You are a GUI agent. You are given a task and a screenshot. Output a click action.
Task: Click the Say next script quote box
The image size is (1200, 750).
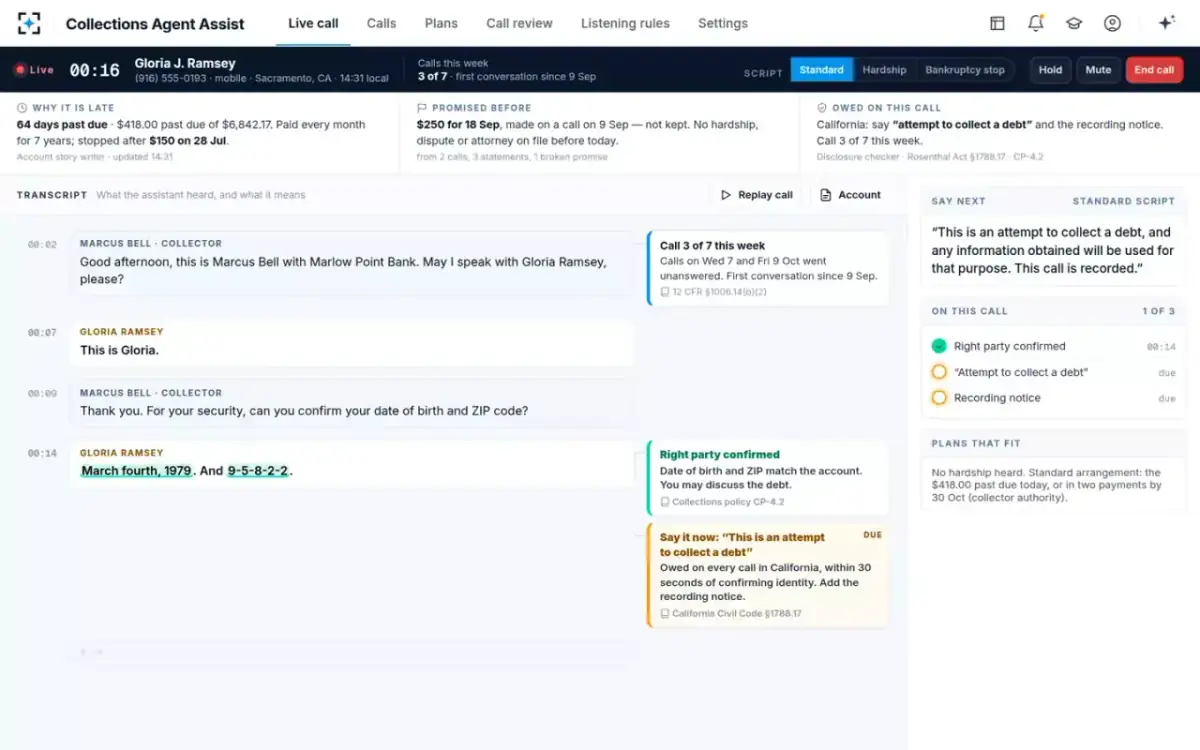[x=1053, y=250]
